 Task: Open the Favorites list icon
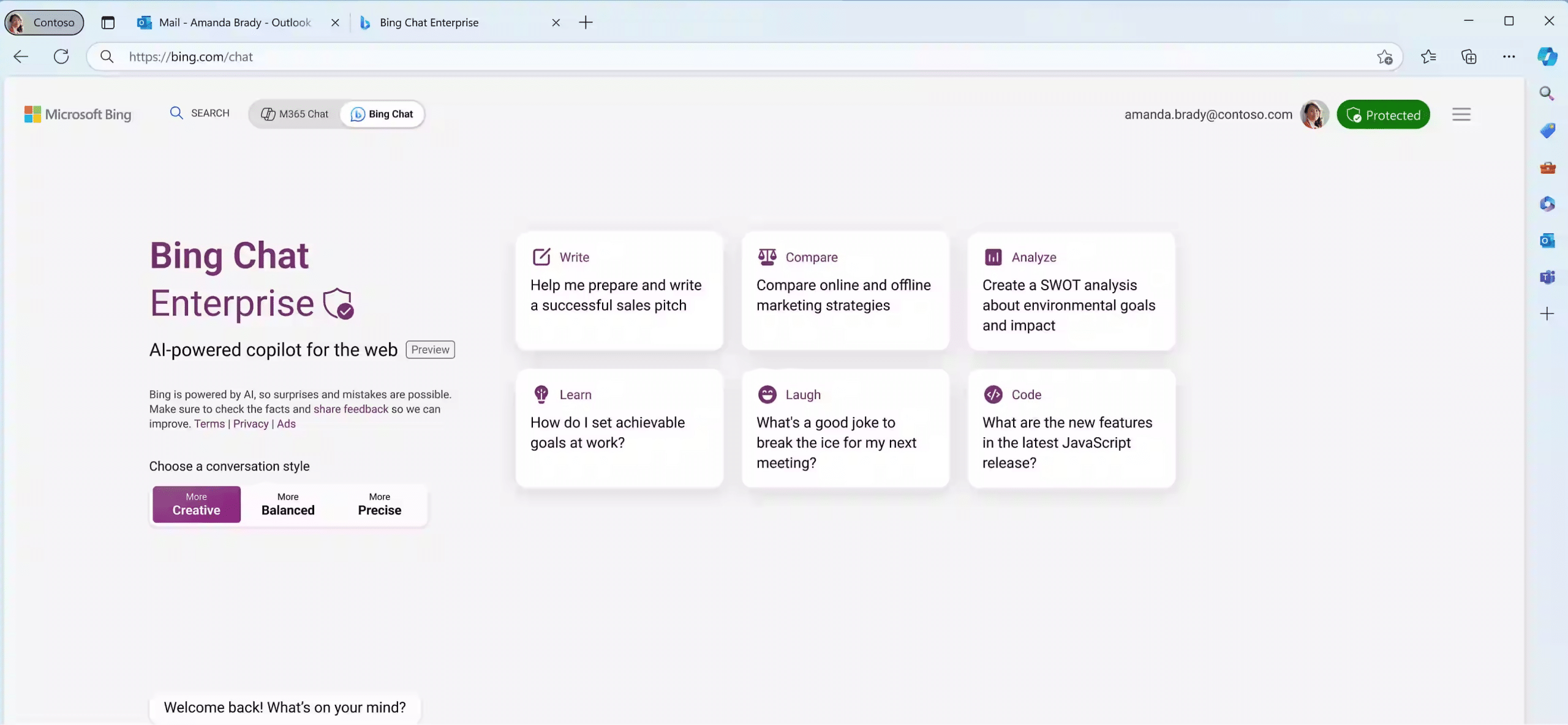pos(1428,57)
